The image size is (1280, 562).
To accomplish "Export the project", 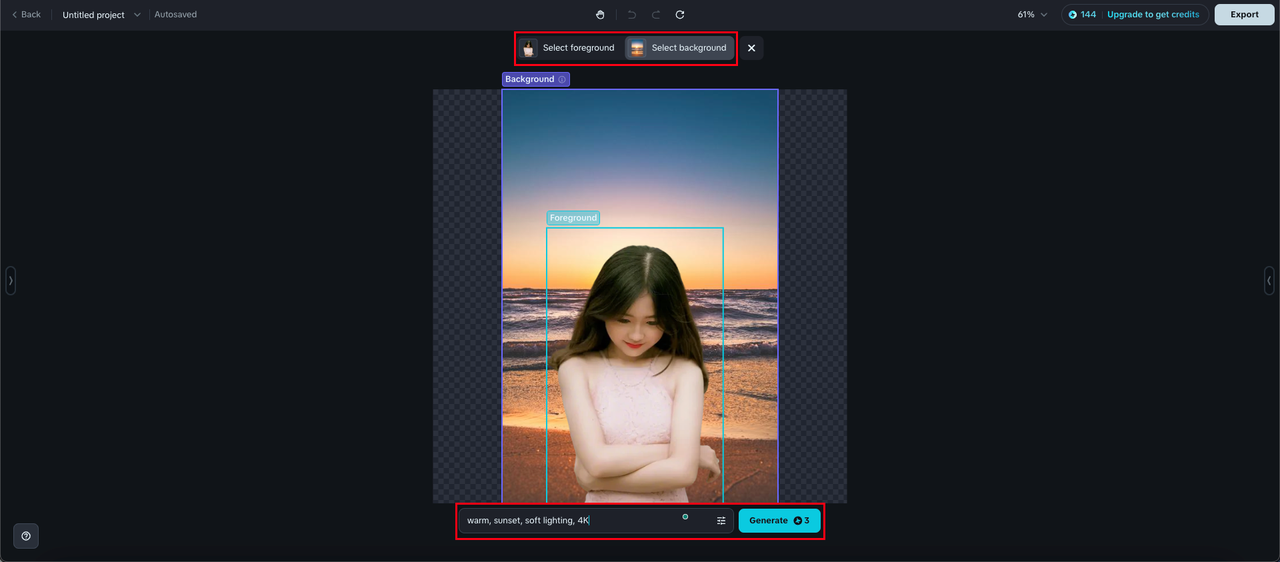I will click(x=1244, y=15).
